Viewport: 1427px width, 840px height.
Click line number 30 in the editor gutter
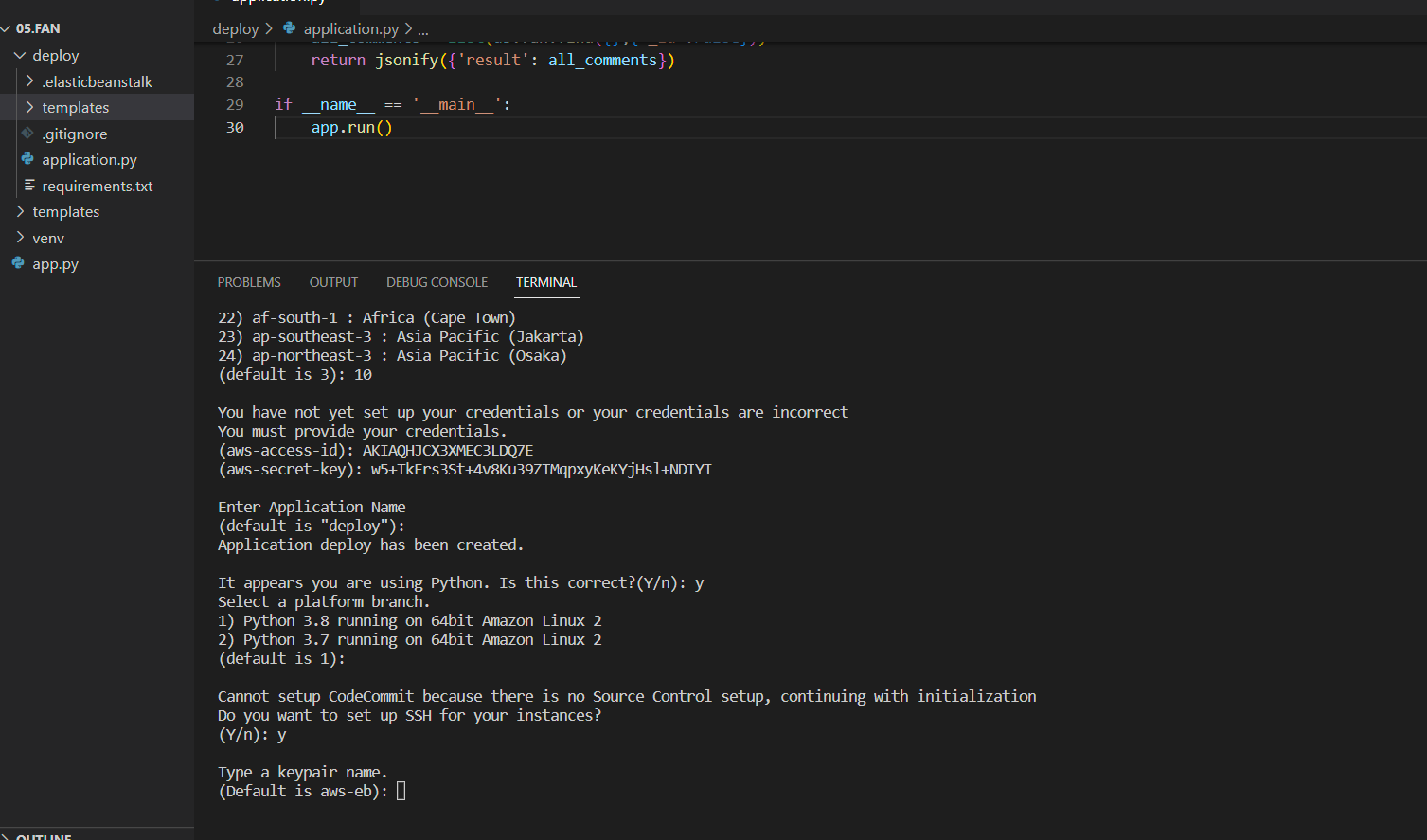[235, 128]
